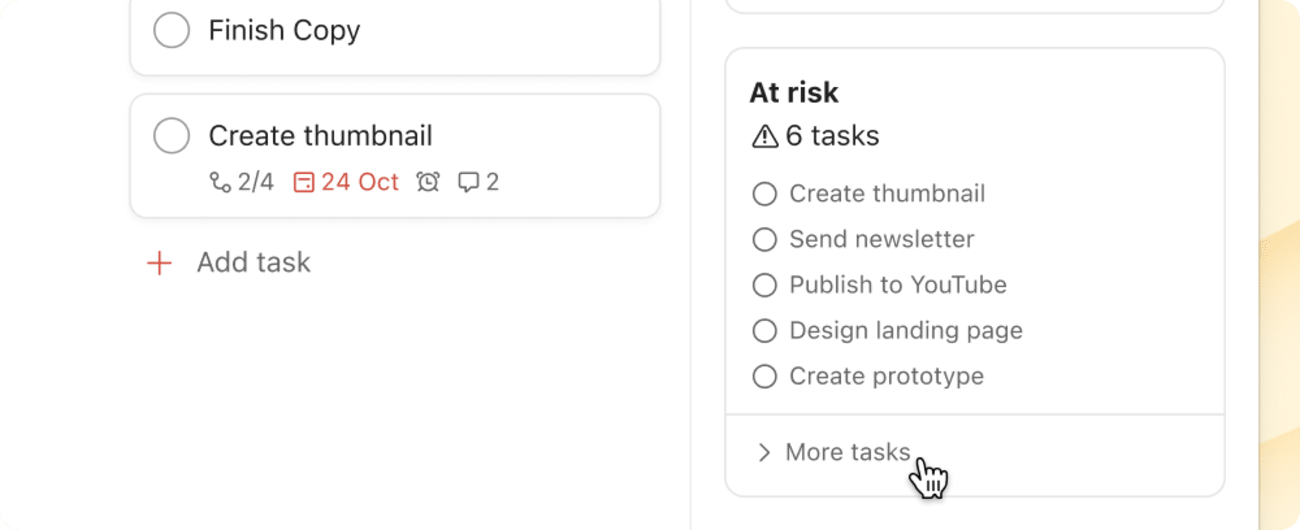Click the alarm clock reminder icon

point(428,182)
